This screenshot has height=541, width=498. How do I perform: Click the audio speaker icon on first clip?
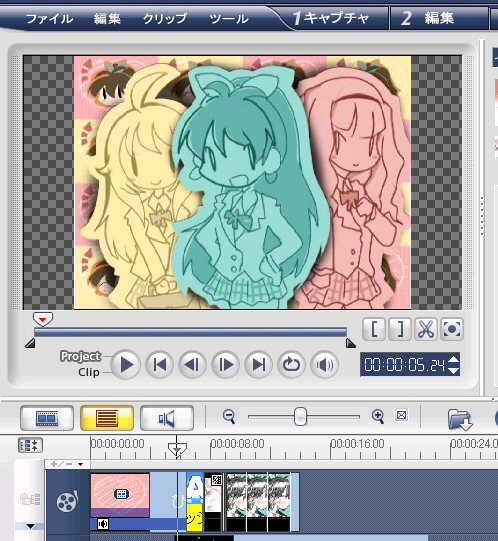(x=103, y=524)
